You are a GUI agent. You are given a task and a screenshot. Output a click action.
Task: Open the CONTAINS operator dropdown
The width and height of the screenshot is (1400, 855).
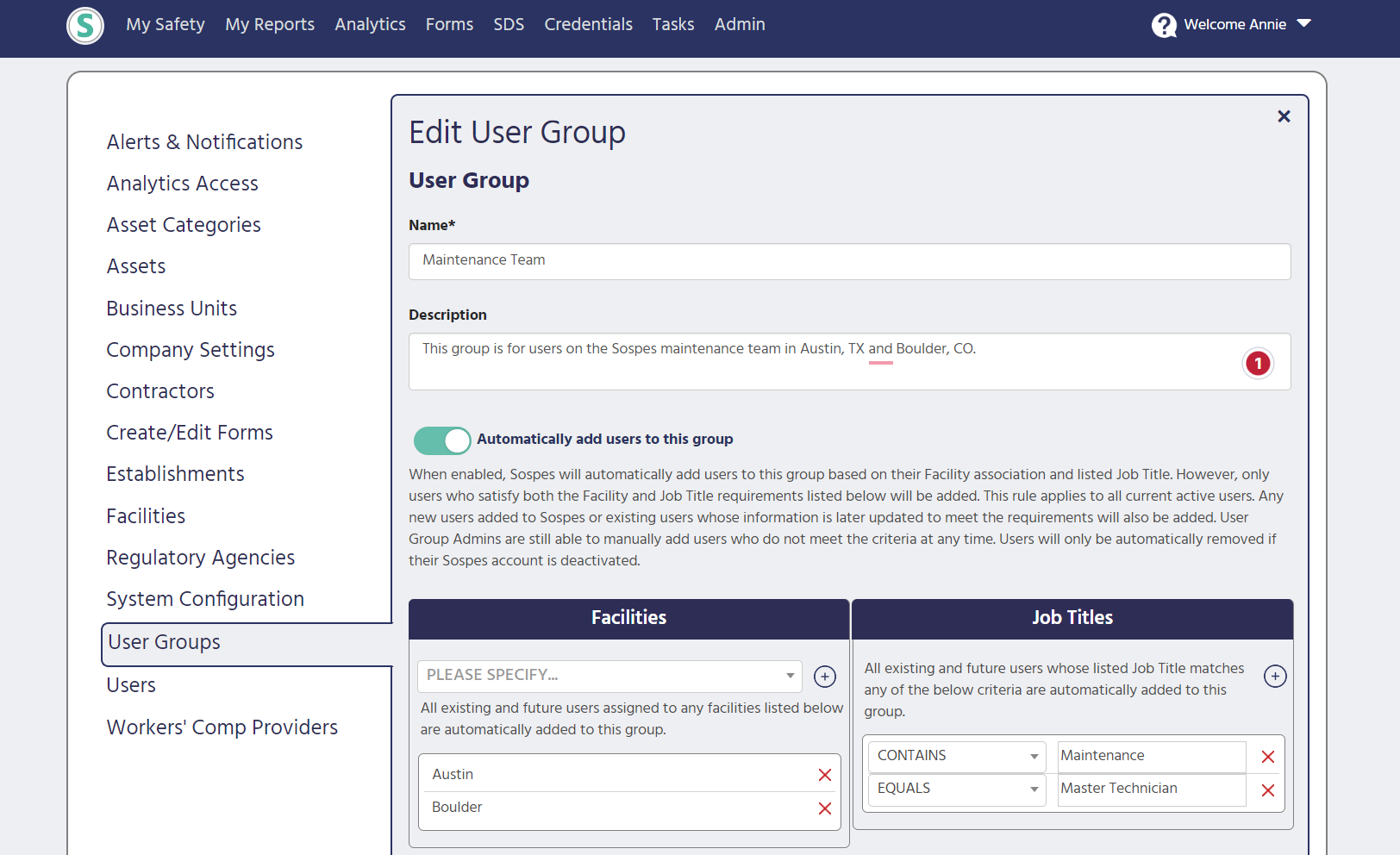pos(957,757)
